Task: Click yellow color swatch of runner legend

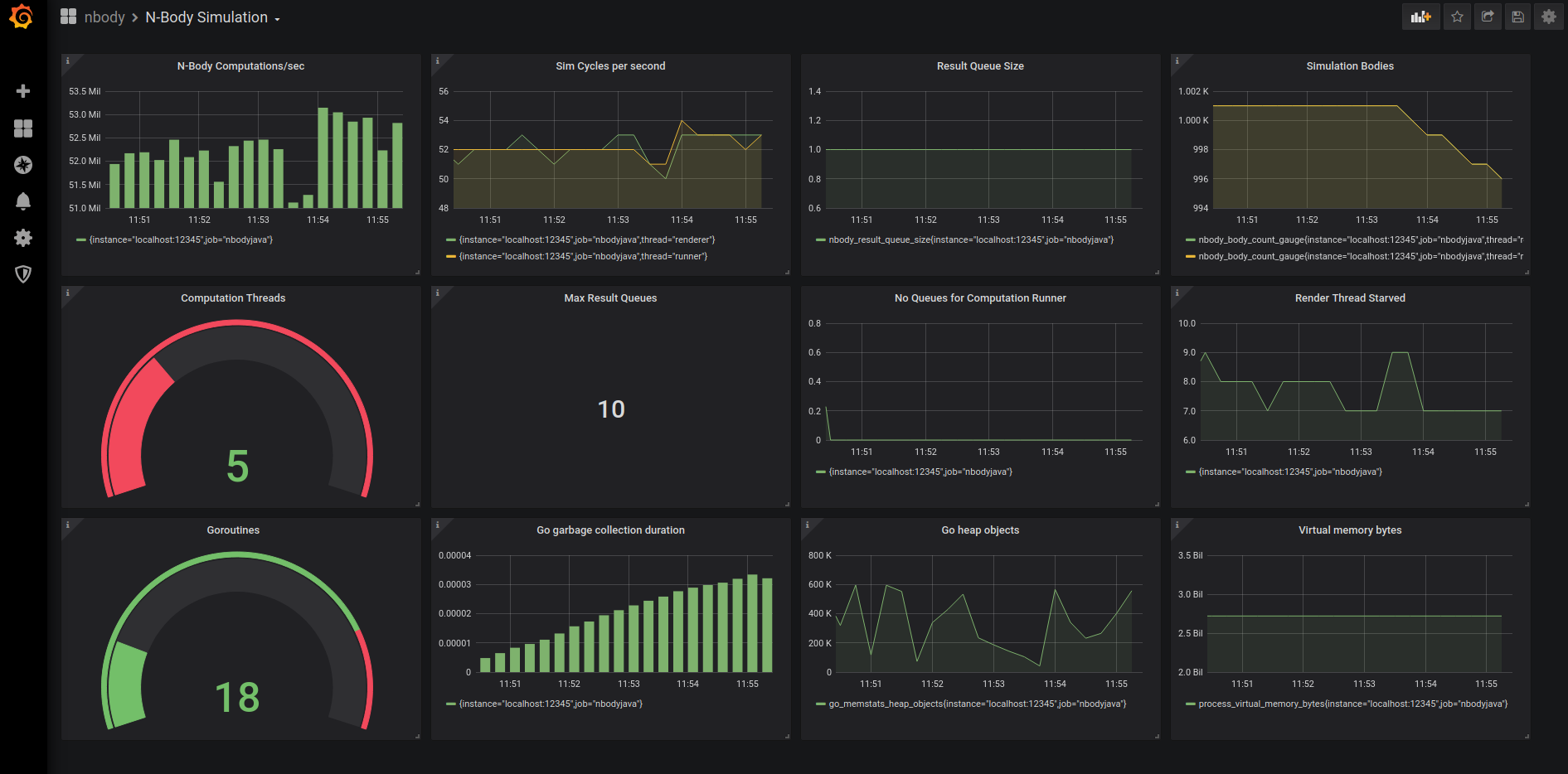Action: pyautogui.click(x=451, y=257)
